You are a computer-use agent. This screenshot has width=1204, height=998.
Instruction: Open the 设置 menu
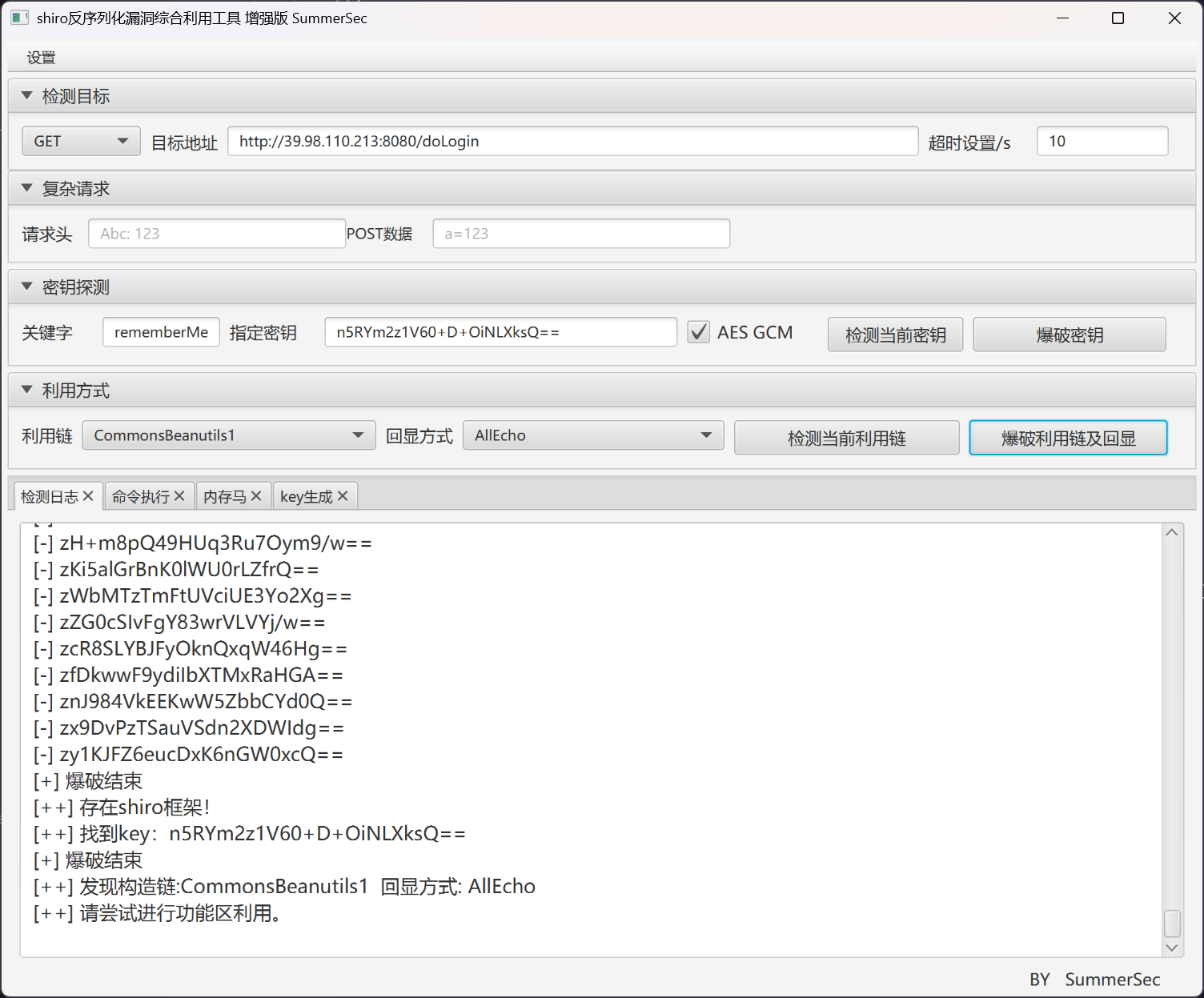(41, 58)
